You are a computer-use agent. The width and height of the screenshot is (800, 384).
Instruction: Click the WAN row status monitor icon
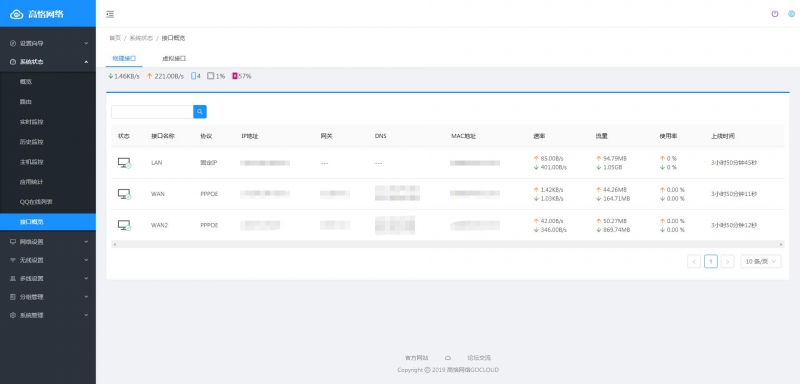tap(124, 194)
